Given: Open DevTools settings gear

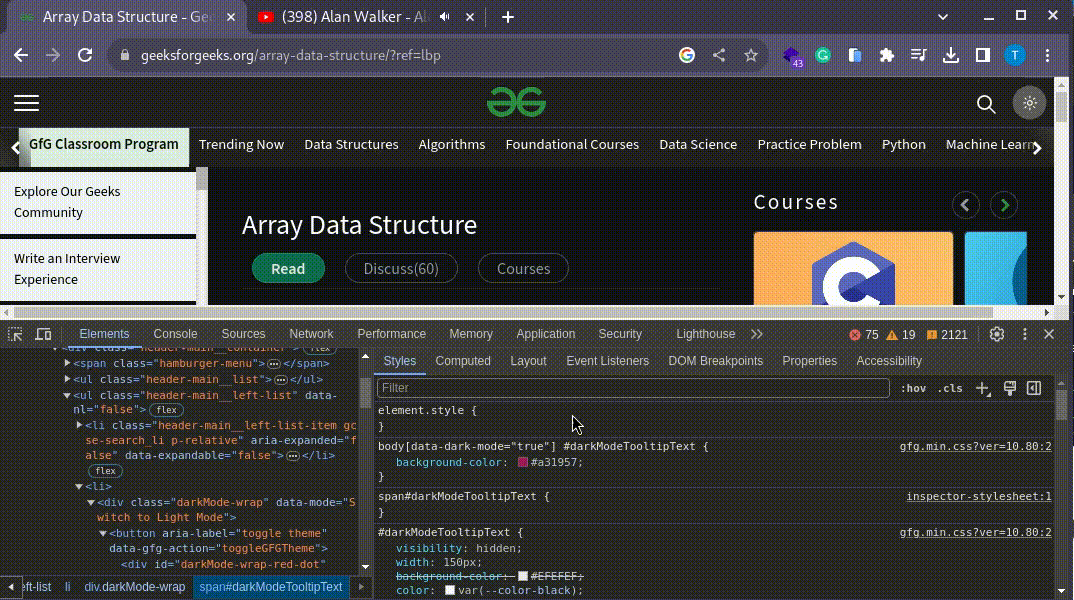Looking at the screenshot, I should tap(996, 334).
